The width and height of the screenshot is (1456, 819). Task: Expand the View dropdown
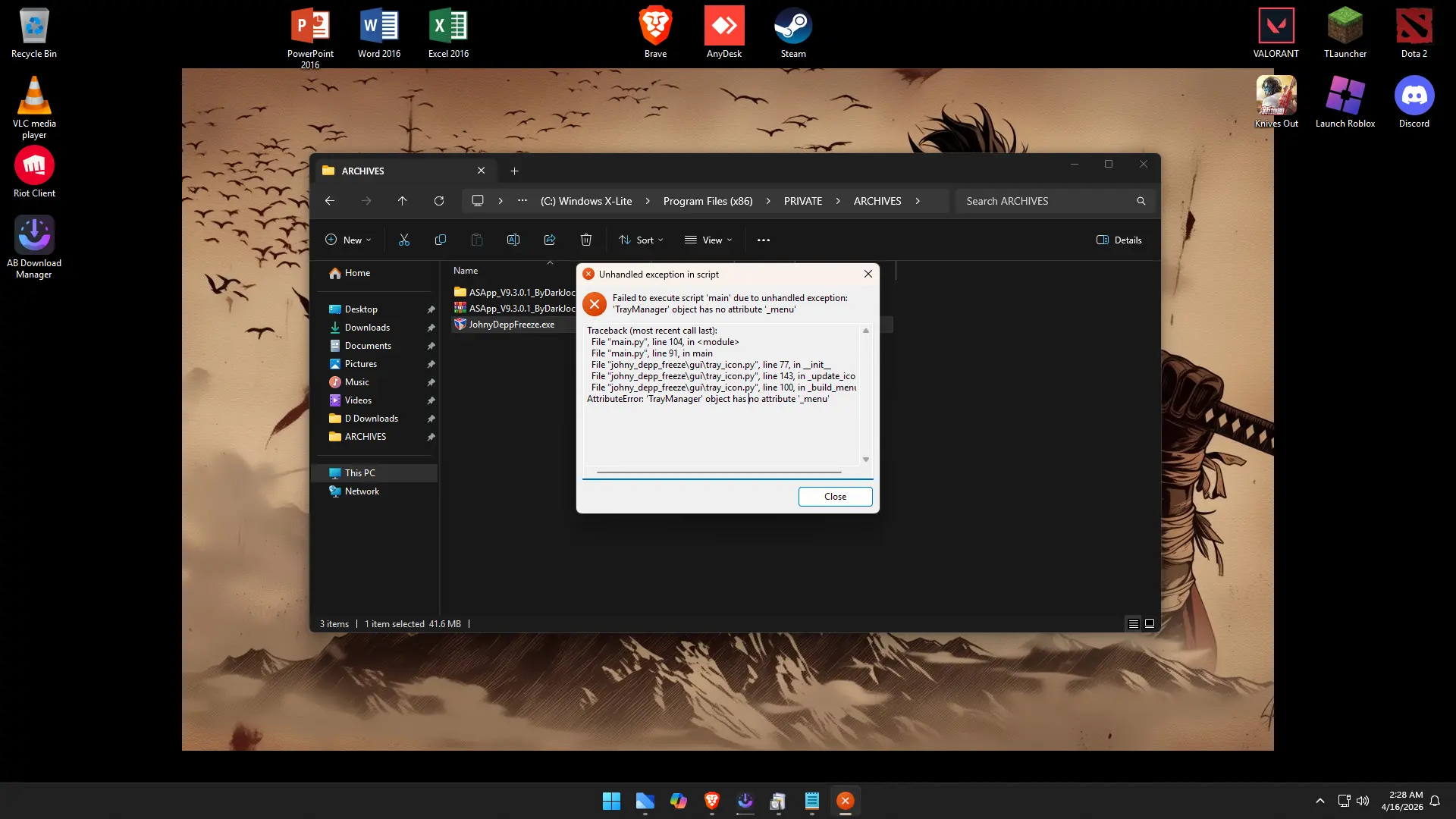click(708, 240)
